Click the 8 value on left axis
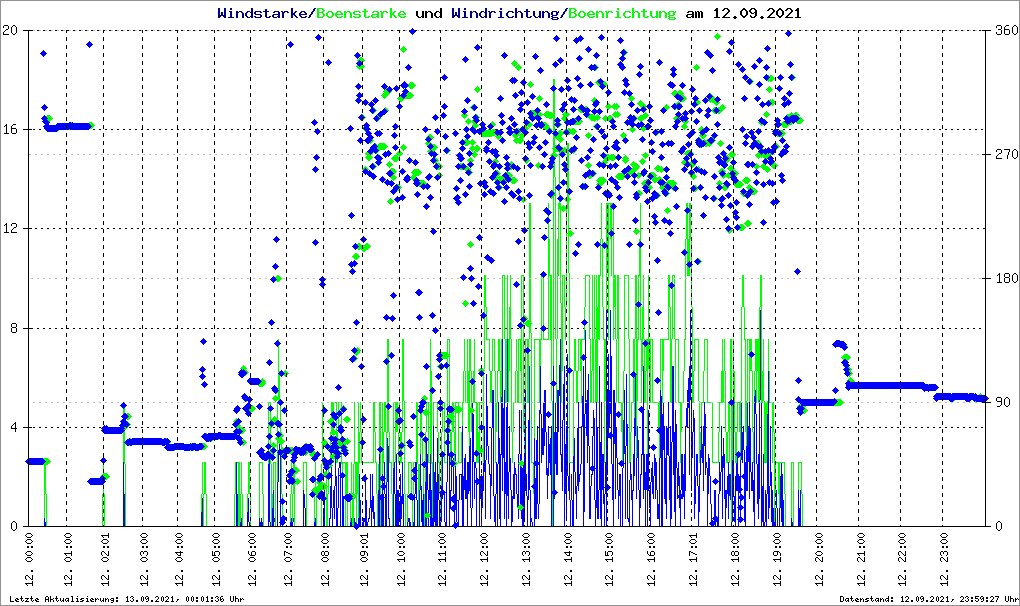 [15, 328]
